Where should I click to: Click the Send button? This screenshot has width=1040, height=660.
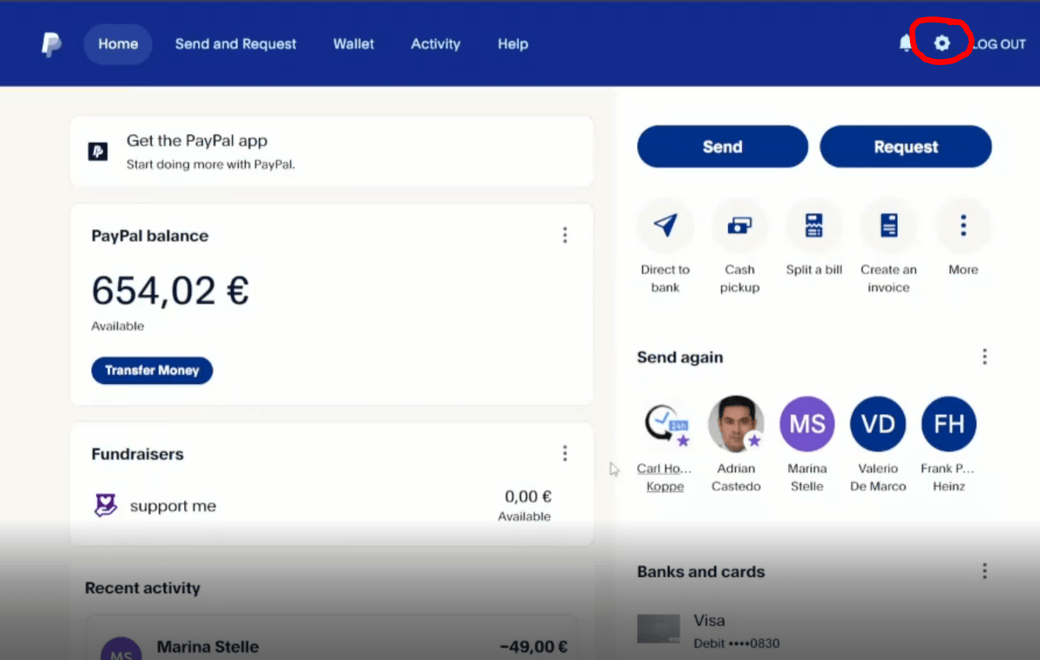pyautogui.click(x=723, y=147)
